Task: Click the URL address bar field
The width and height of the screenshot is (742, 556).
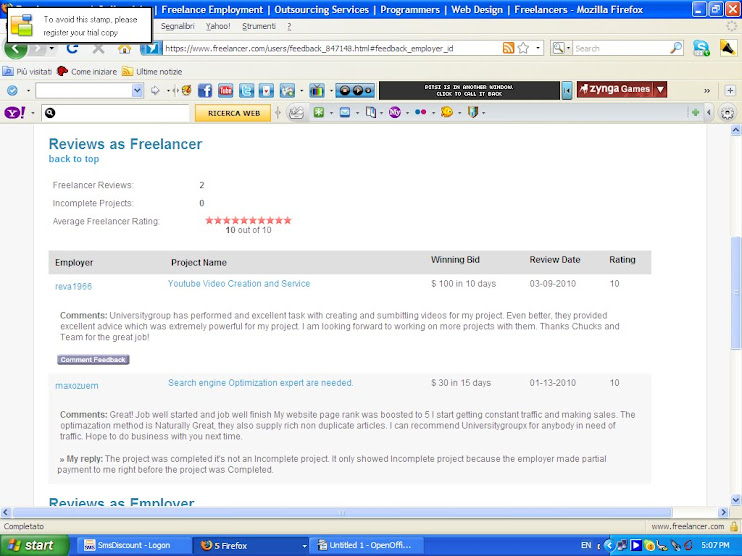Action: click(331, 48)
